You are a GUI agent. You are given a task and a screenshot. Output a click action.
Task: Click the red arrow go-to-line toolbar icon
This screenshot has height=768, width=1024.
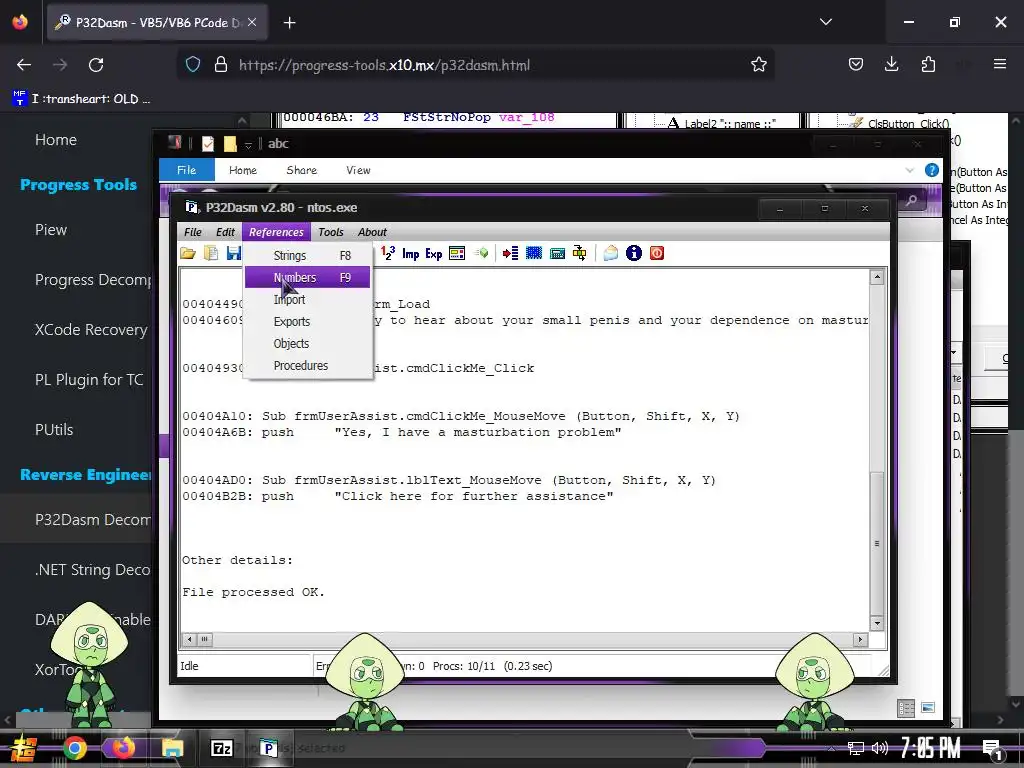(x=511, y=253)
